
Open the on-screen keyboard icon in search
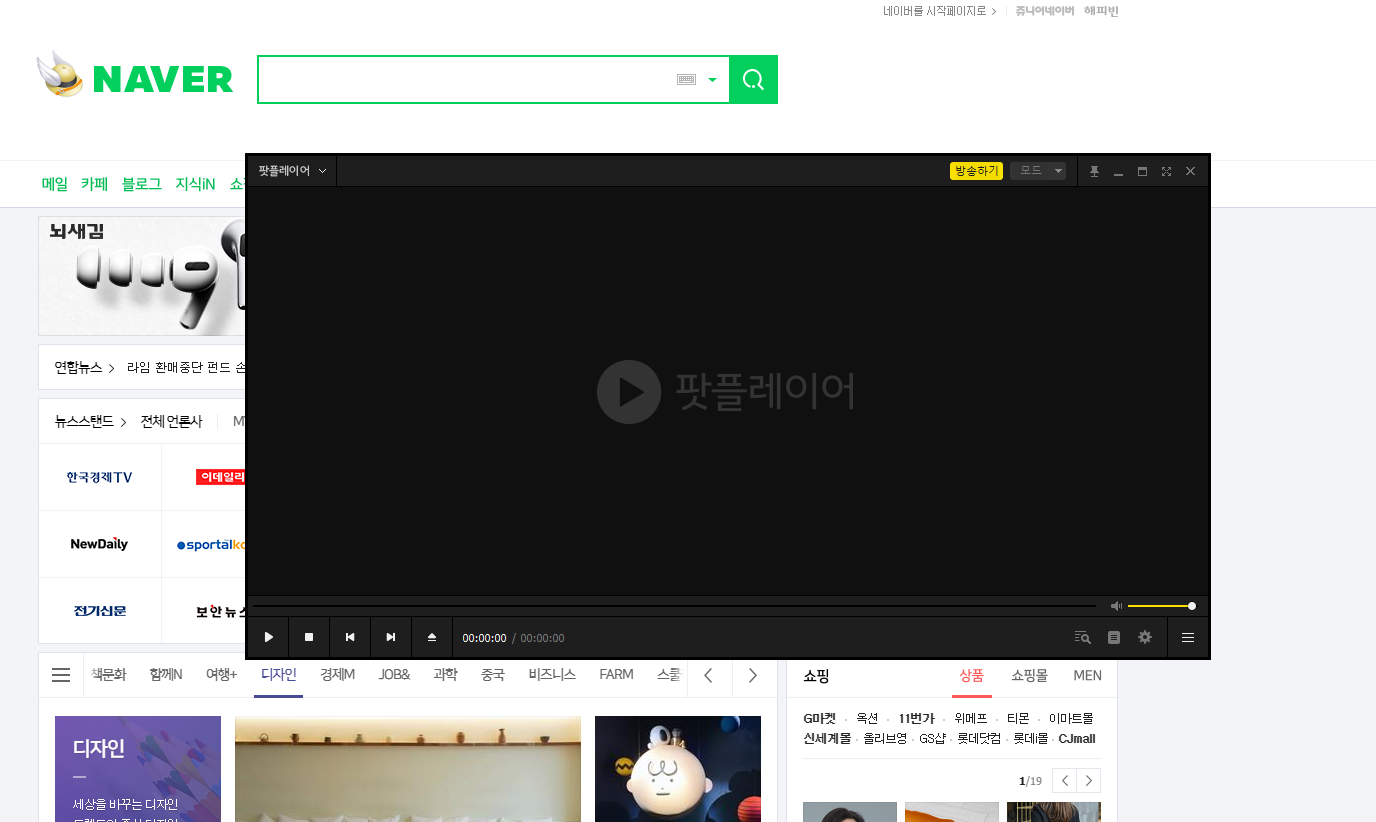[686, 79]
